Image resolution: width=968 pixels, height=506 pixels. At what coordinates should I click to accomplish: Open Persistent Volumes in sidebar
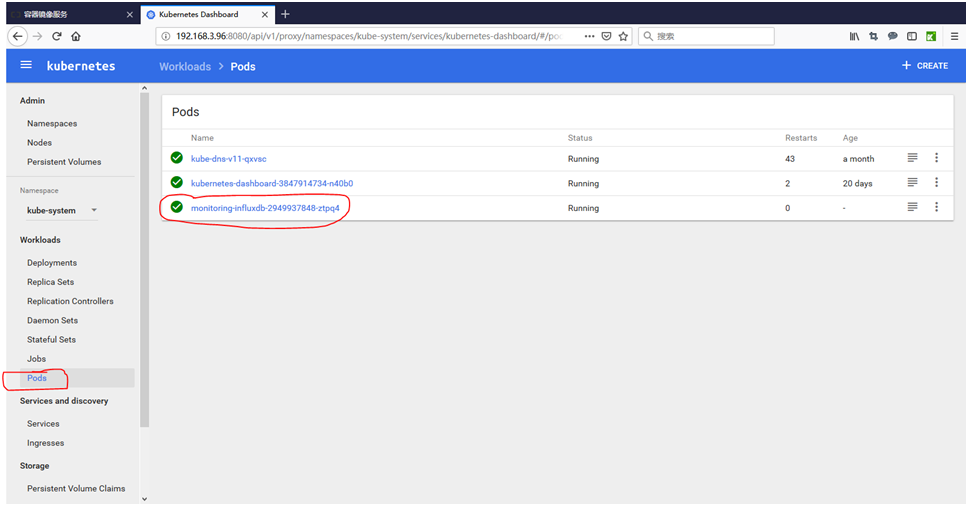click(x=64, y=162)
